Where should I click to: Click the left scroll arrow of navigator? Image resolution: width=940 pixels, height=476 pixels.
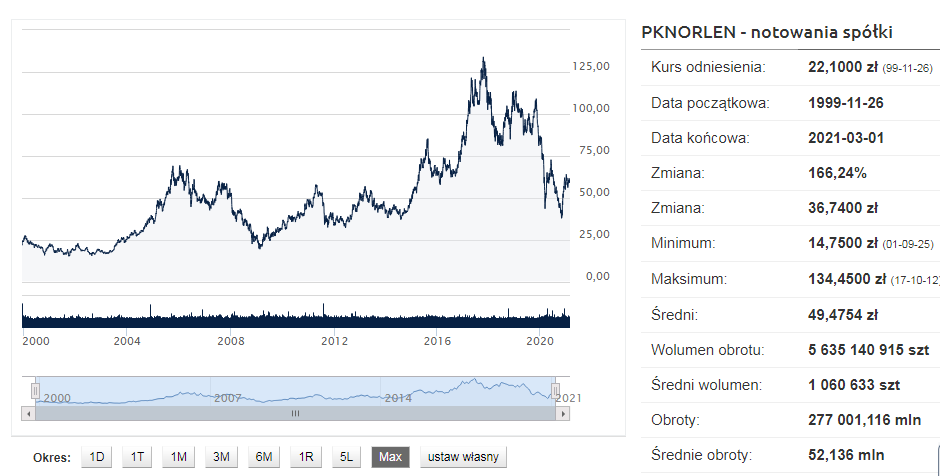point(28,412)
